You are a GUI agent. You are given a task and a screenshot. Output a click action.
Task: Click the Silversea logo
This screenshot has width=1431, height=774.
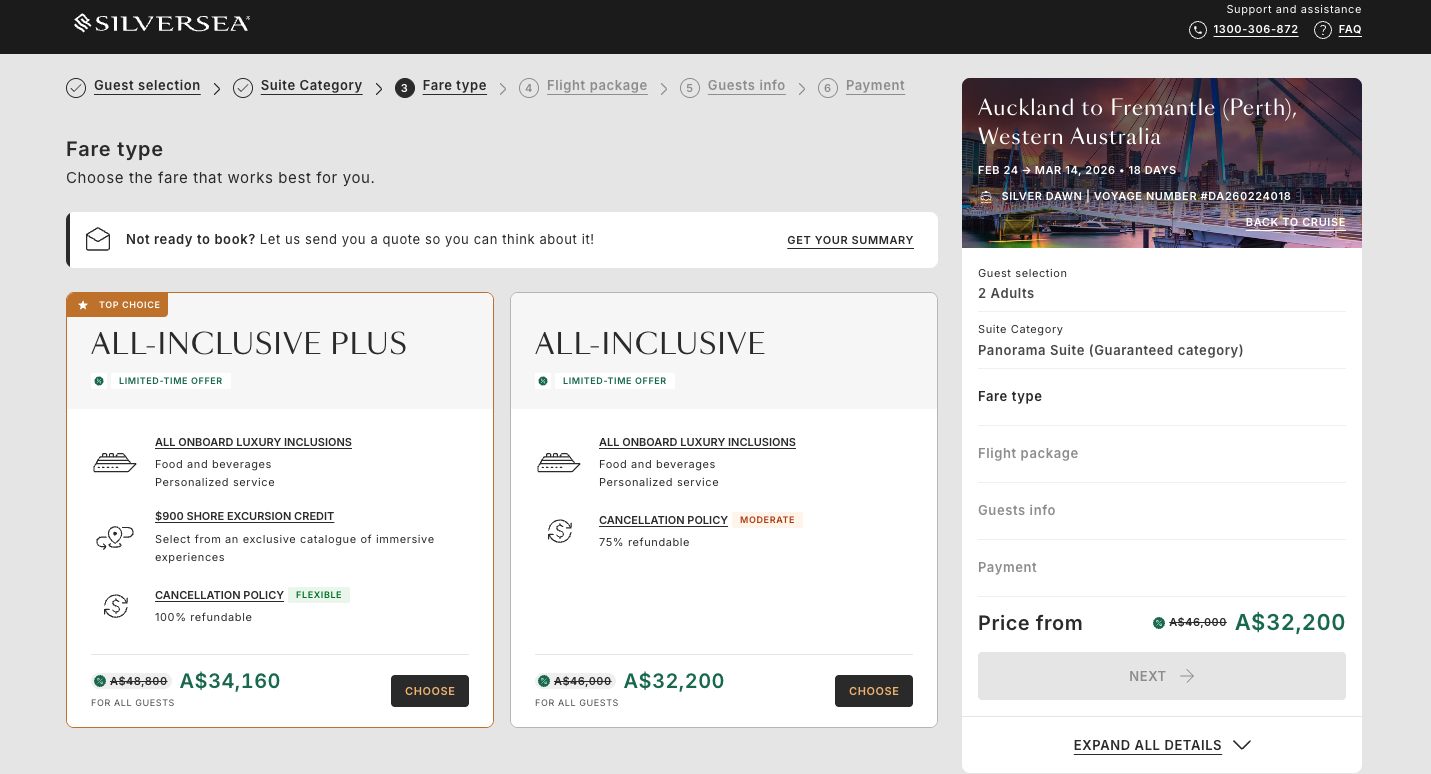[162, 23]
